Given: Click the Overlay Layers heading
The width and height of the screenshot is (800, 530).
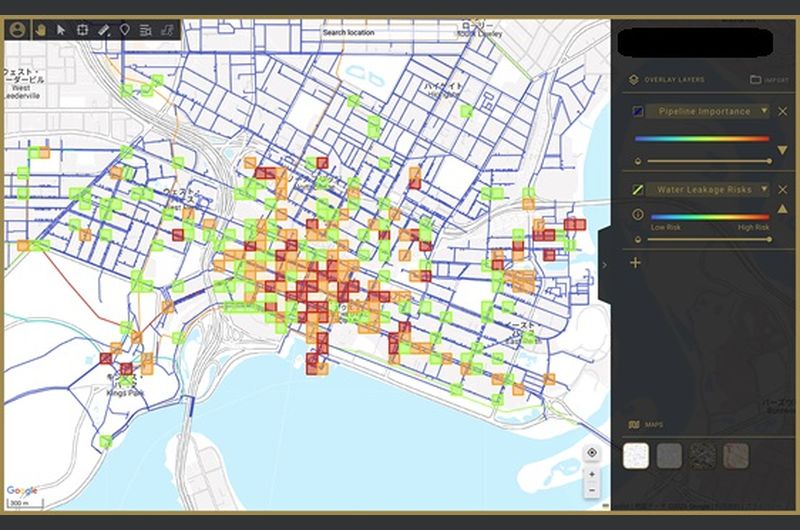Looking at the screenshot, I should tap(674, 80).
